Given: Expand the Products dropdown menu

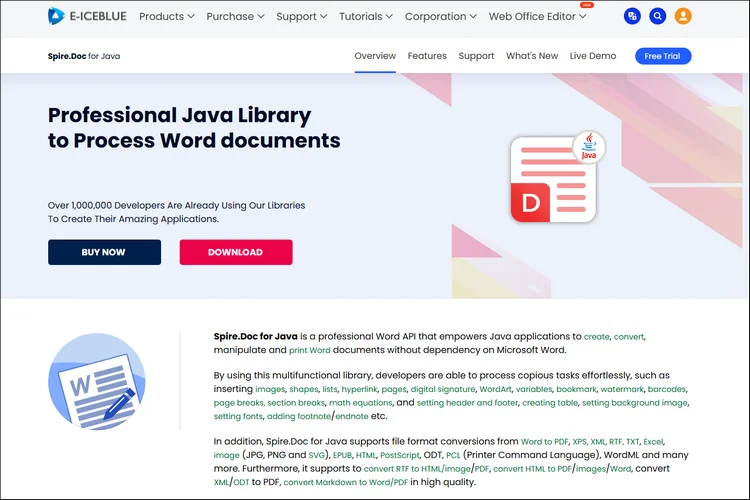Looking at the screenshot, I should [166, 16].
